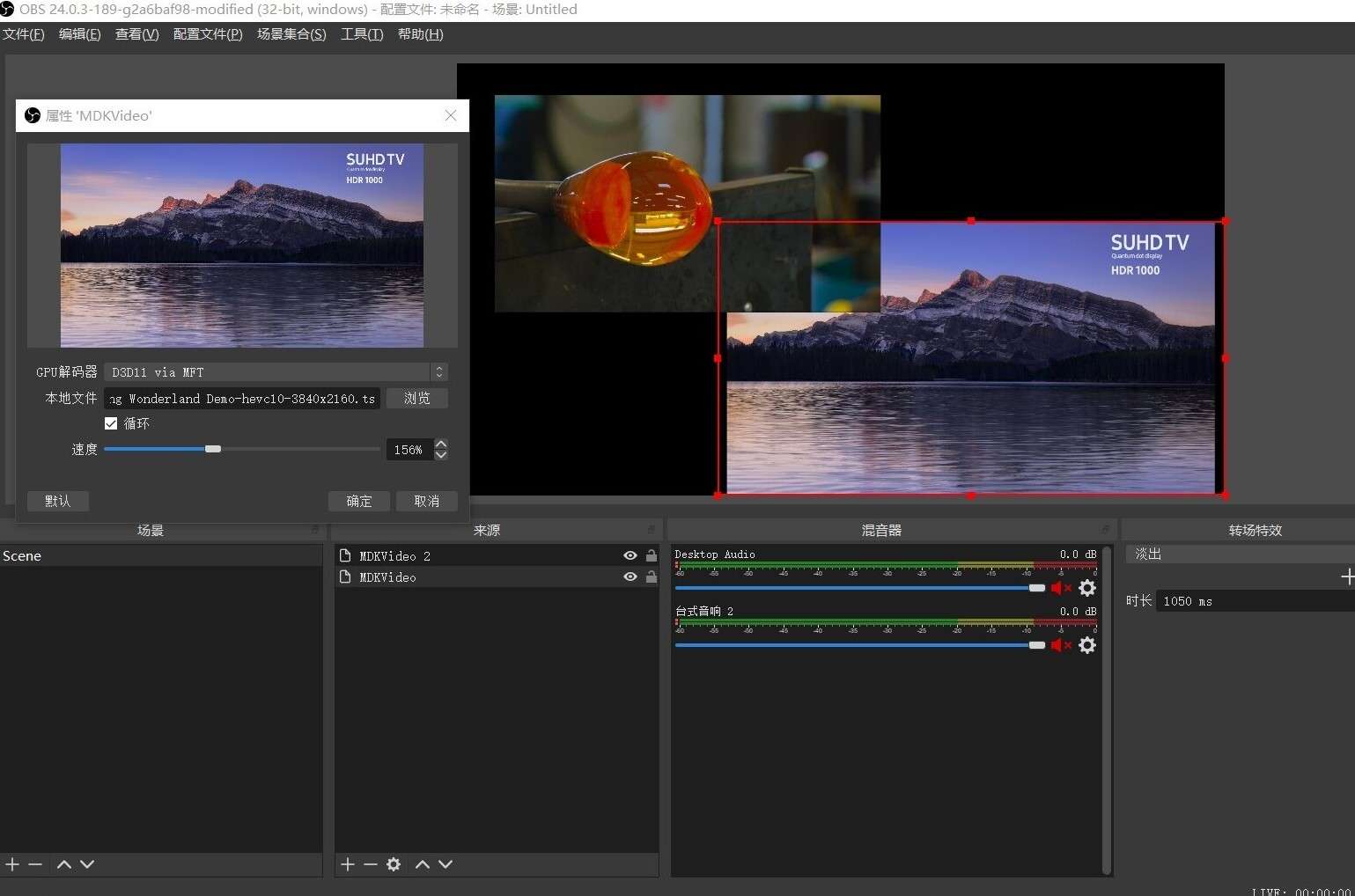The image size is (1355, 896).
Task: Confirm properties with 确定 button
Action: 359,501
